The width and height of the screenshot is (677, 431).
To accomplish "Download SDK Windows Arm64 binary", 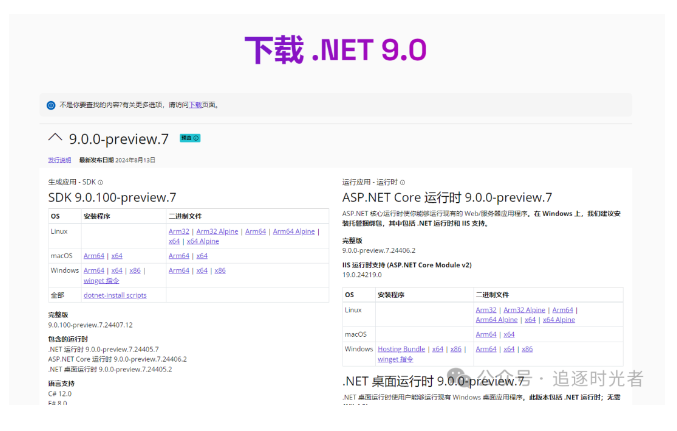I will pyautogui.click(x=179, y=270).
